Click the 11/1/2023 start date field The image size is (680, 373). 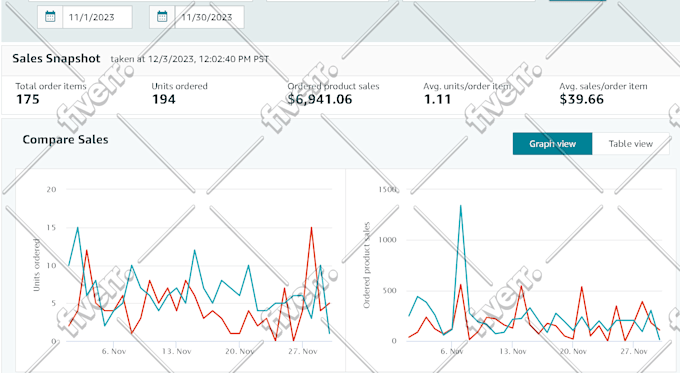[x=98, y=17]
